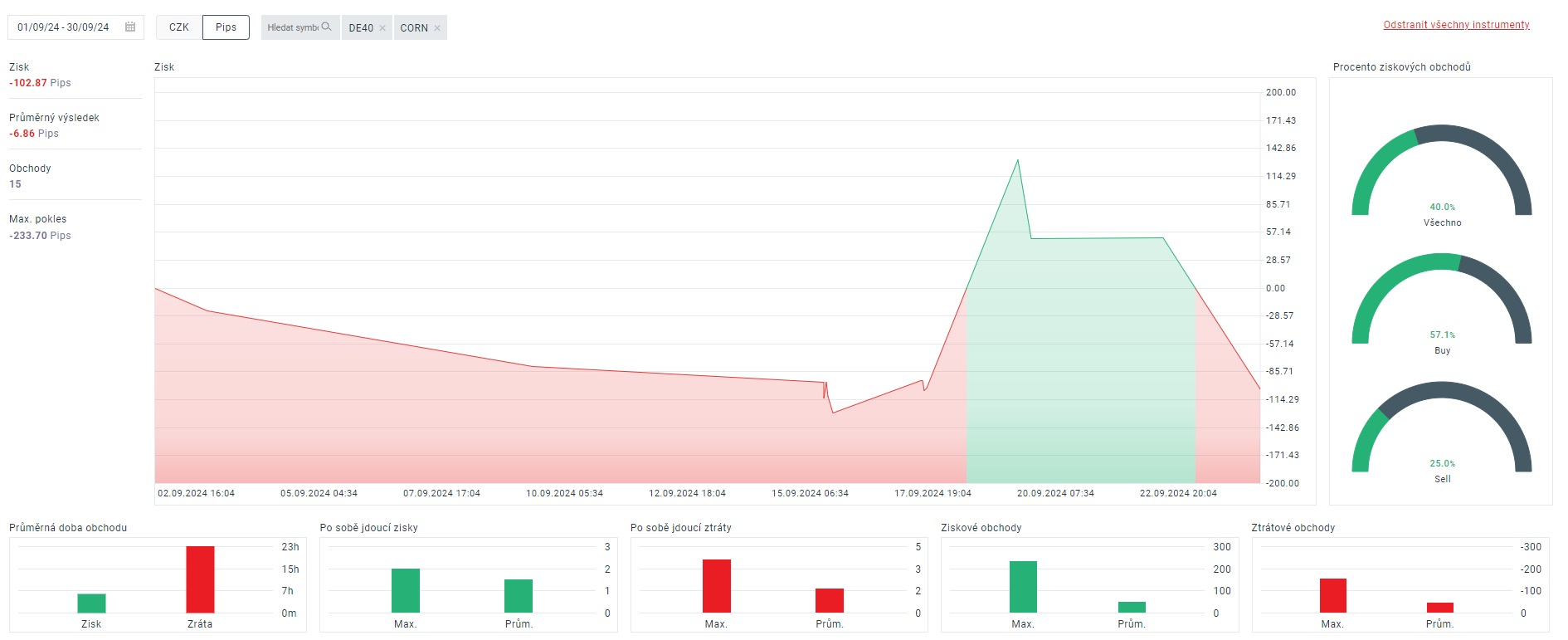
Task: Select the Pips unit toggle
Action: [x=226, y=27]
